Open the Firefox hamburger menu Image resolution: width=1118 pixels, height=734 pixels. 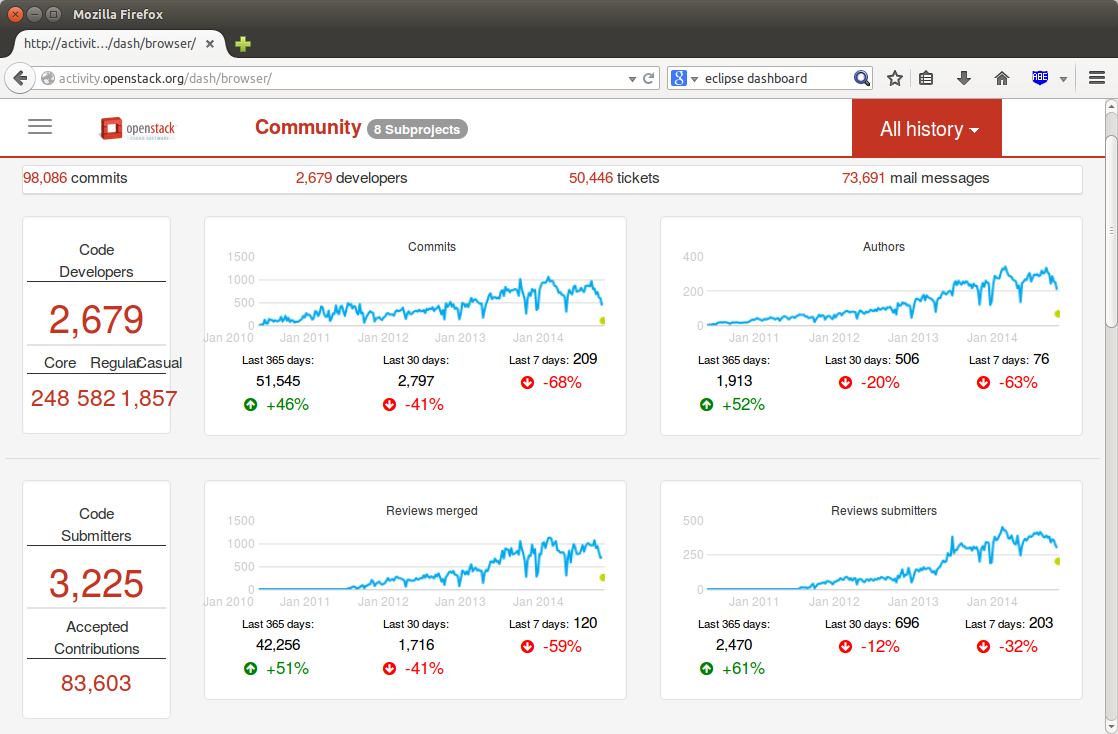click(x=1096, y=78)
